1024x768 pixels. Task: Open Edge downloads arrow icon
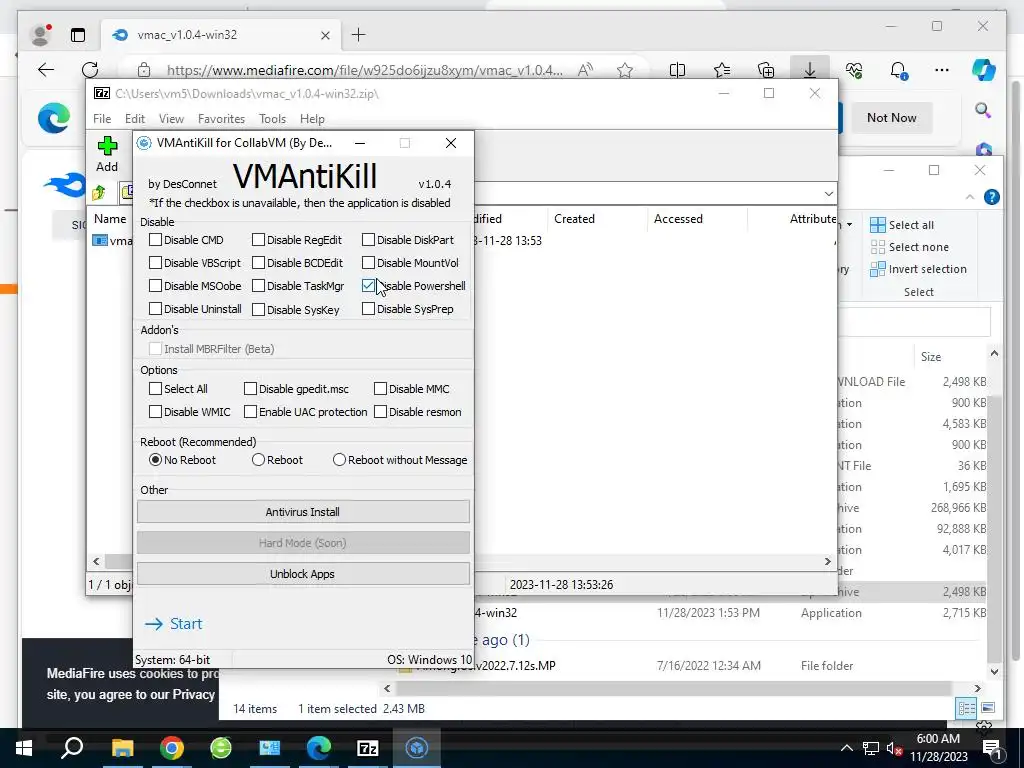pos(810,70)
